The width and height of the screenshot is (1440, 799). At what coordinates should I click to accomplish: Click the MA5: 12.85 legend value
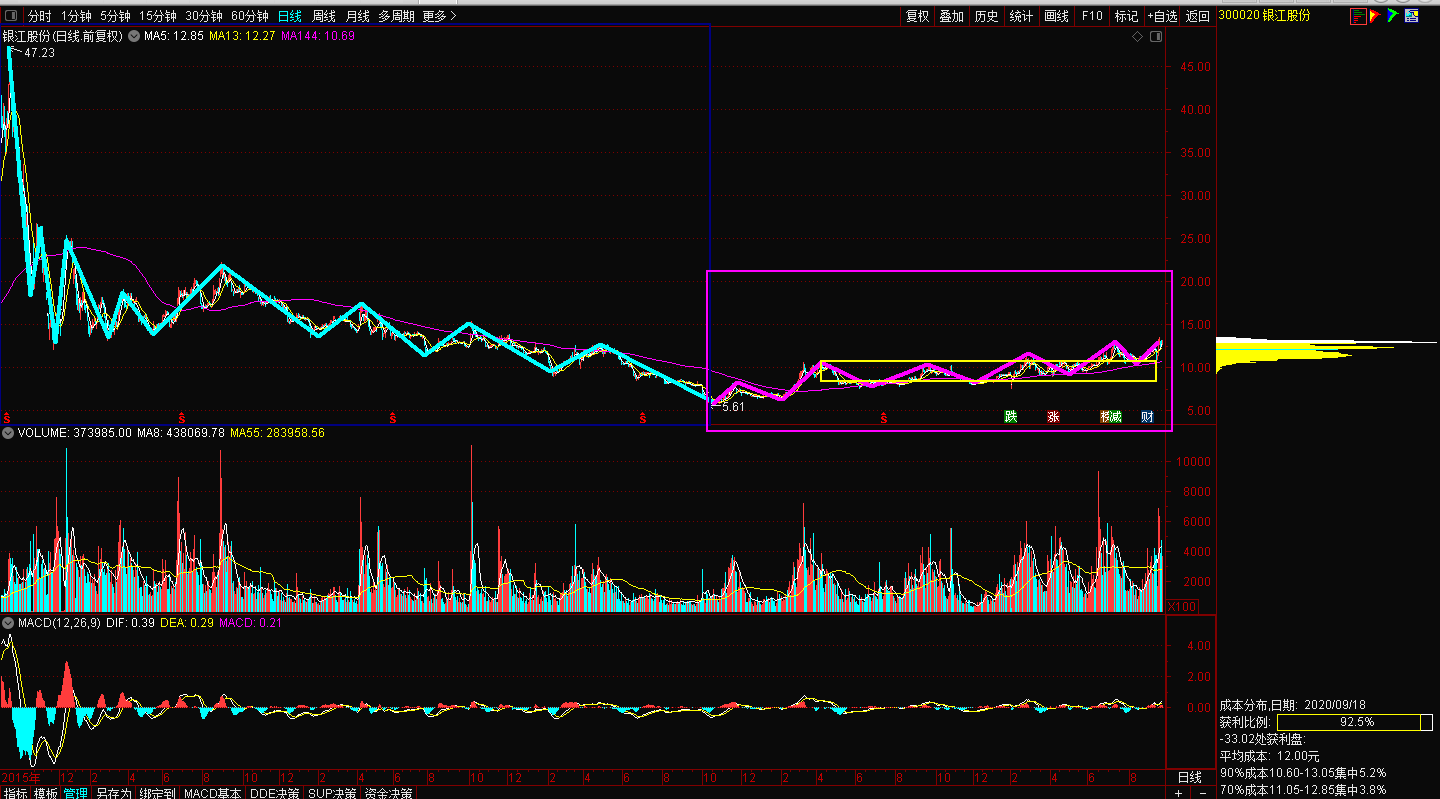[174, 36]
